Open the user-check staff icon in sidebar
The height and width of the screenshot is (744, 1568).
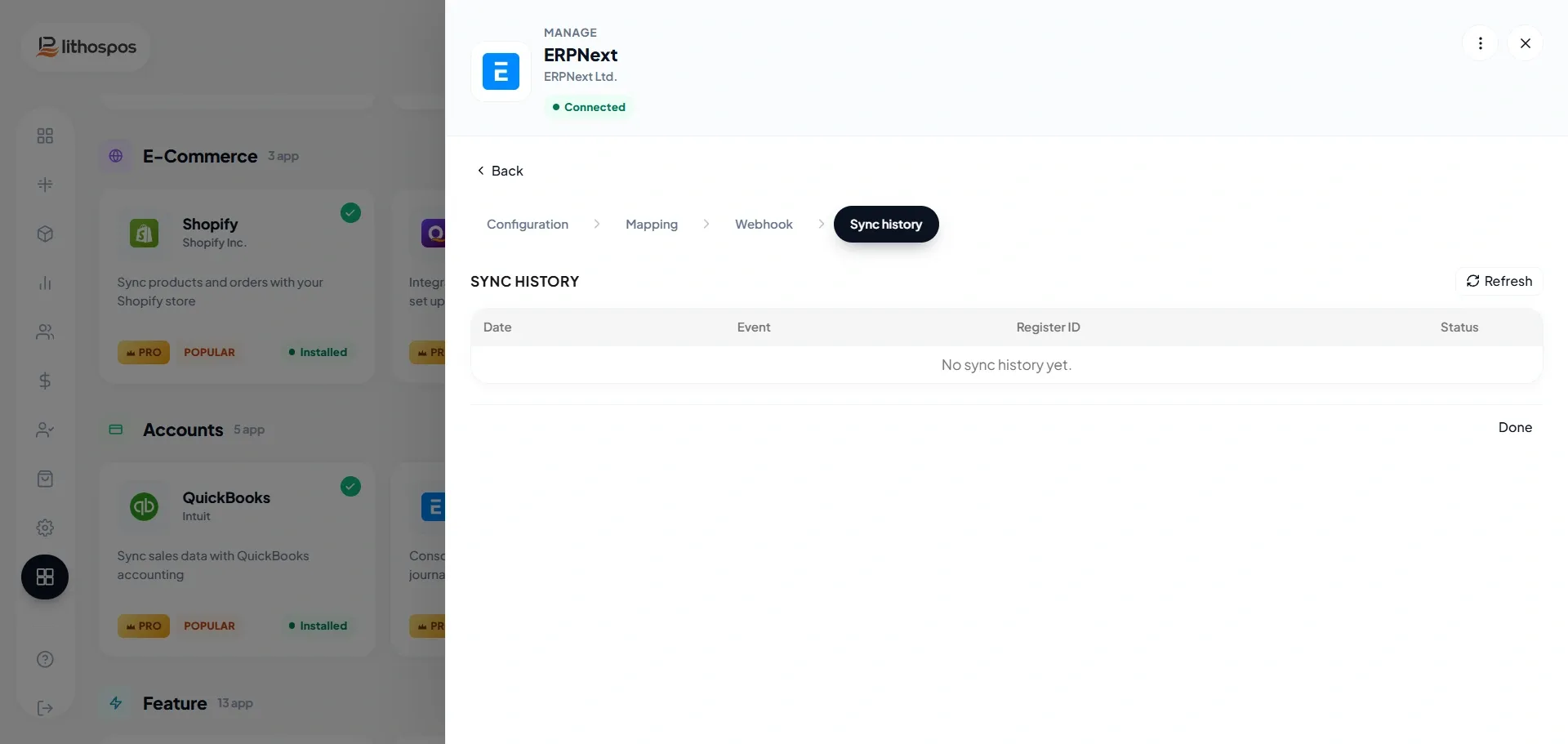tap(45, 430)
